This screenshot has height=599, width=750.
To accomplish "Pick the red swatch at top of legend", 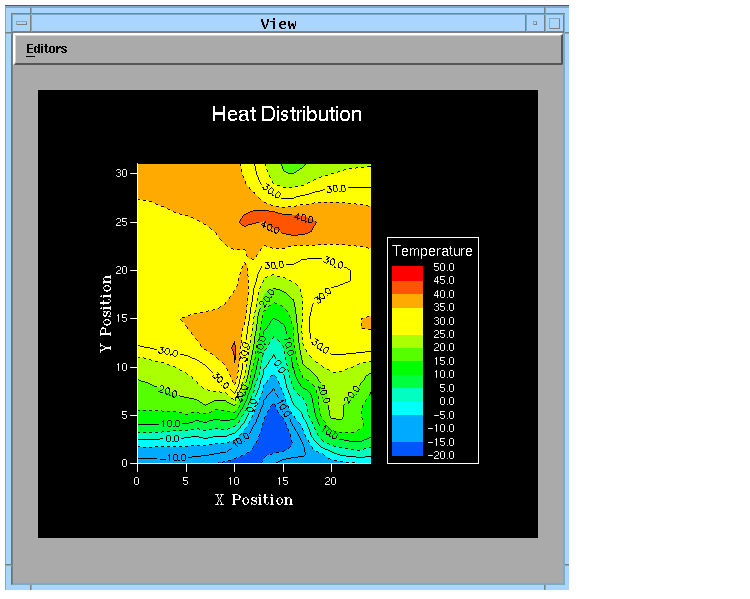I will coord(407,272).
